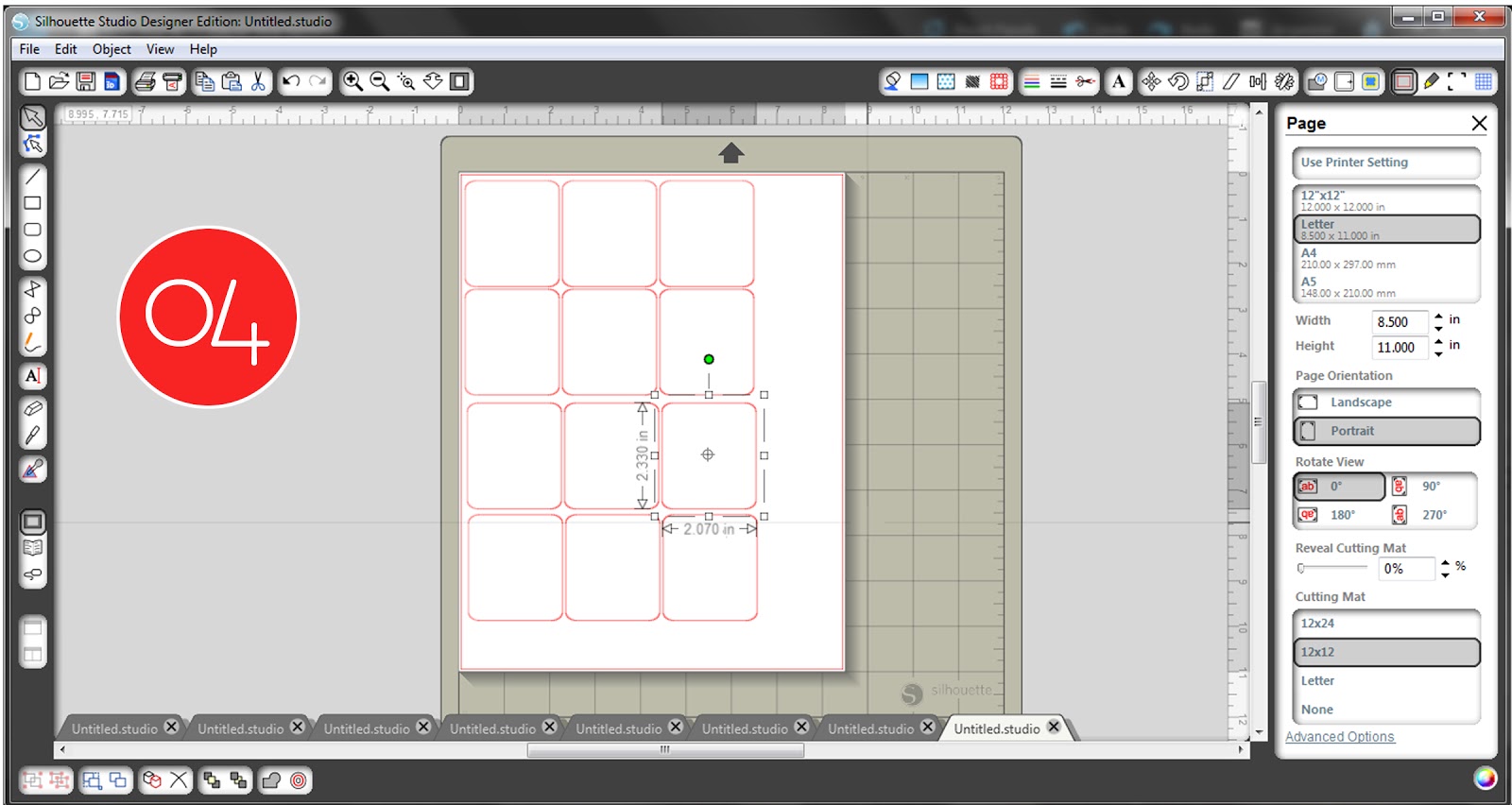This screenshot has width=1512, height=805.
Task: Select the Edit Points tool
Action: click(x=33, y=145)
